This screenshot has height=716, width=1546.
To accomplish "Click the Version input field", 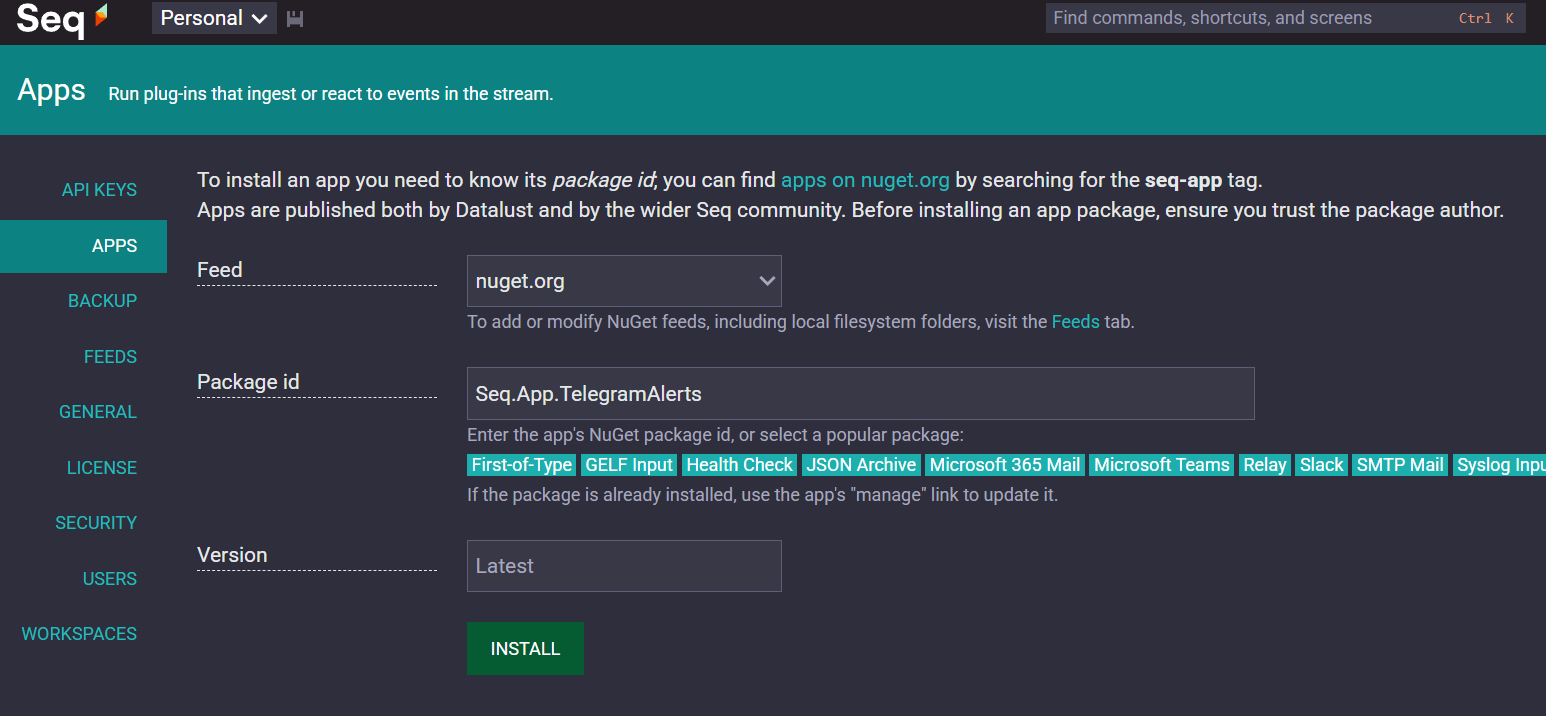I will point(624,566).
